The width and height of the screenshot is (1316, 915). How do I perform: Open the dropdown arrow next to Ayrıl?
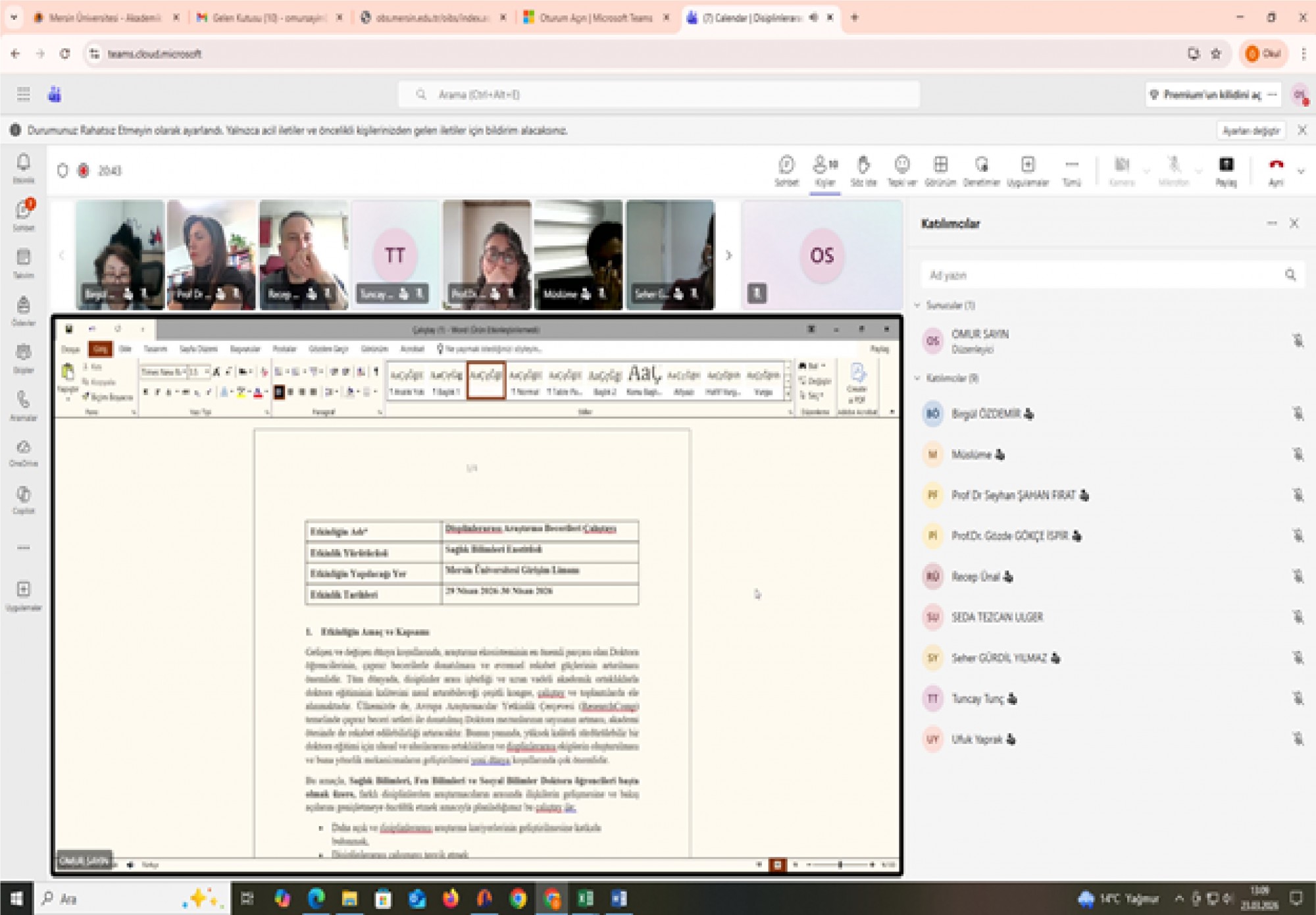pos(1301,171)
